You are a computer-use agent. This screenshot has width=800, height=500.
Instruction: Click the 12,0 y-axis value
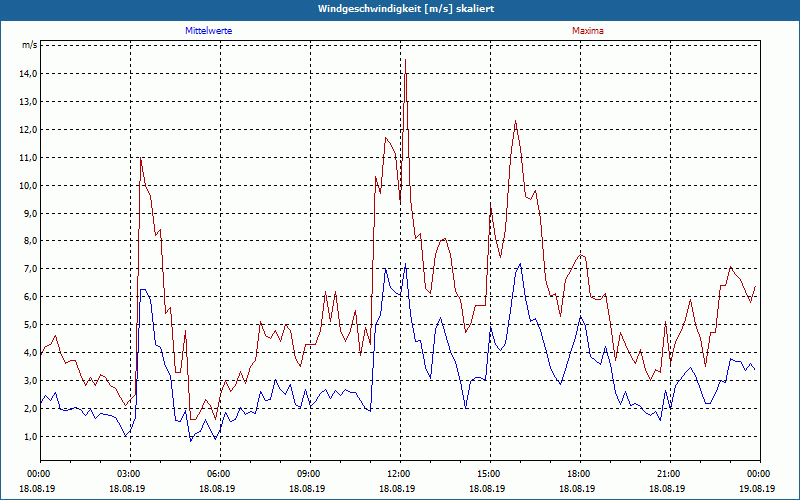pos(29,130)
